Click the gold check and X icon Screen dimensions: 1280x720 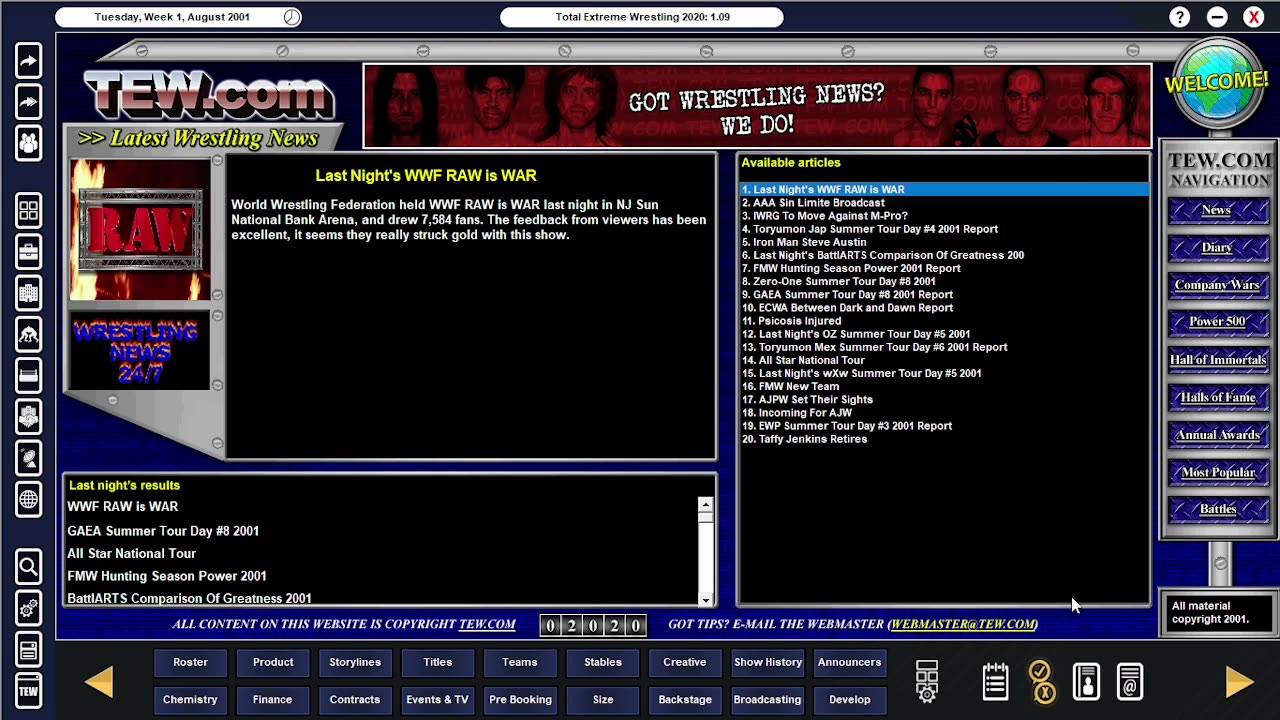tap(1040, 681)
